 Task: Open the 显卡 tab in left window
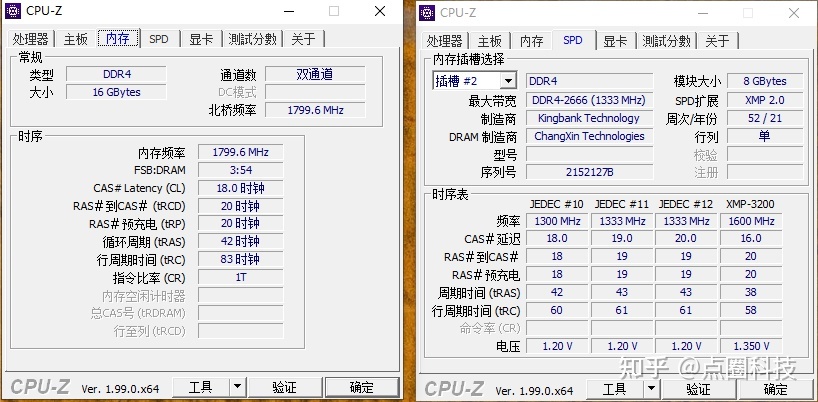point(201,39)
